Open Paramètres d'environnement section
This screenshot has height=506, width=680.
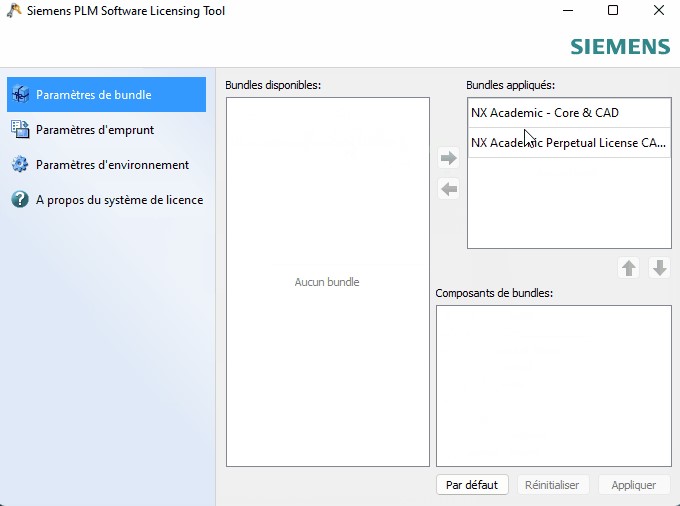click(x=106, y=165)
